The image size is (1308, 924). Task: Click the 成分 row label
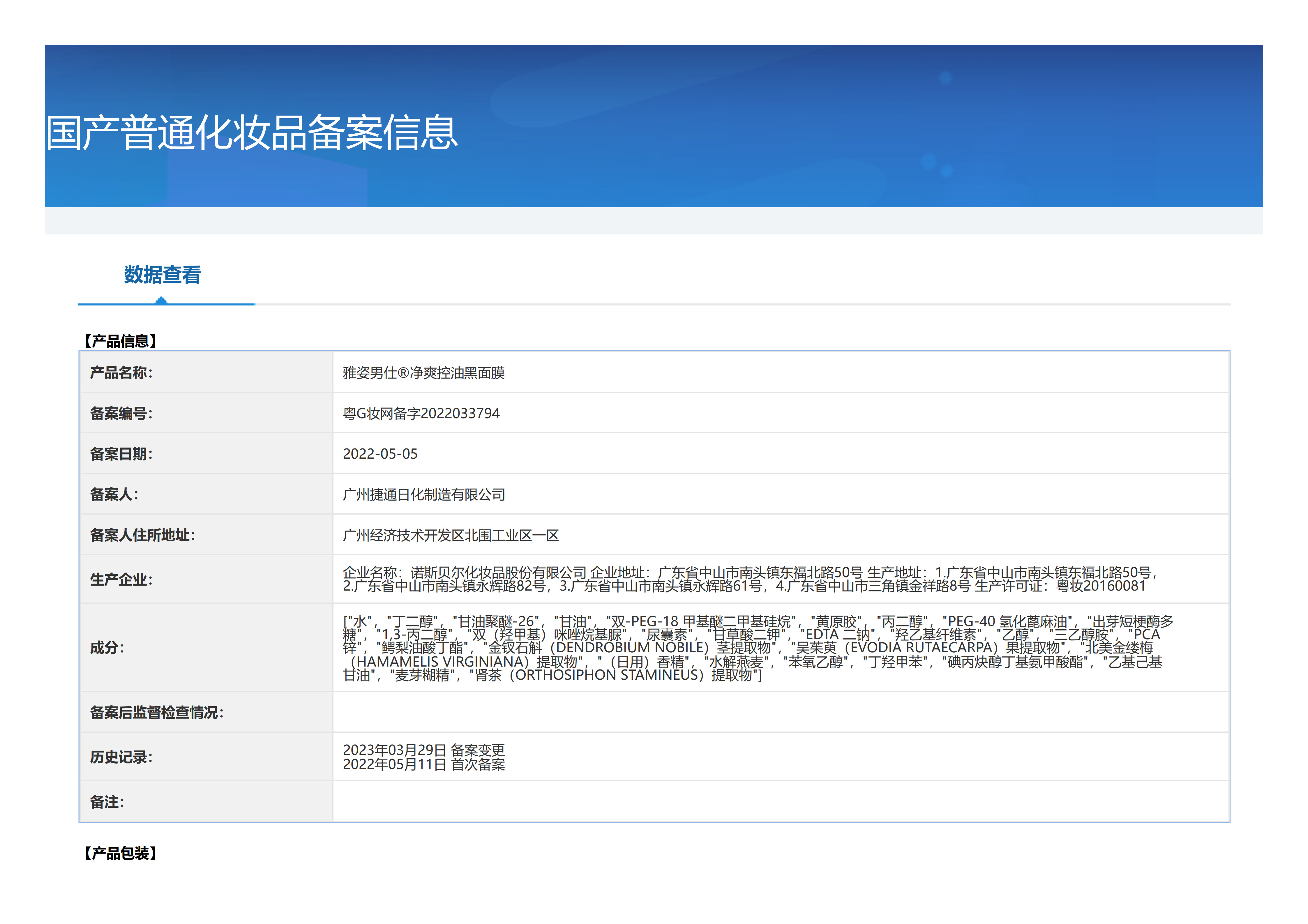[107, 647]
